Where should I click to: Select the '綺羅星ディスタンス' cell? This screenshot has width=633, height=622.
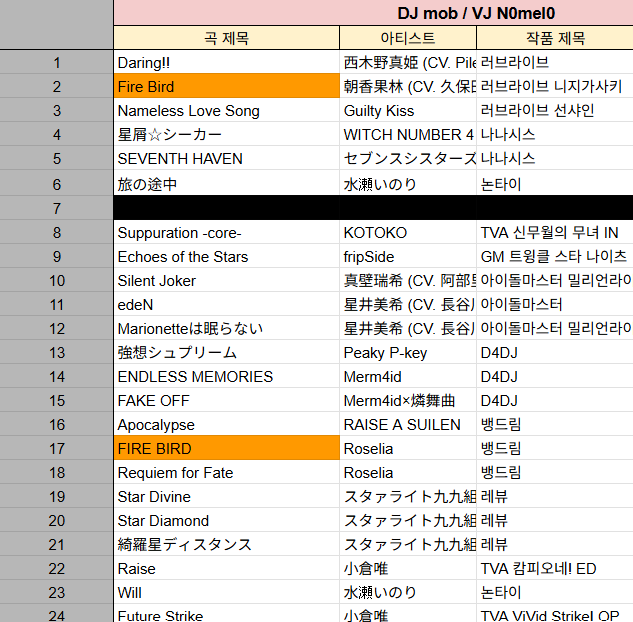click(x=226, y=545)
